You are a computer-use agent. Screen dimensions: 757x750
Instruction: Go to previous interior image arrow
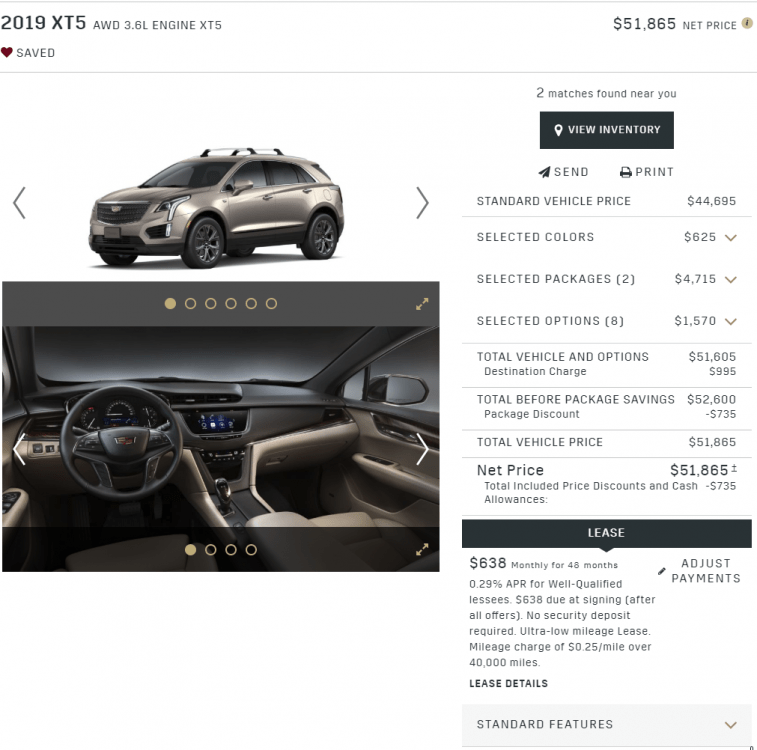tap(19, 449)
